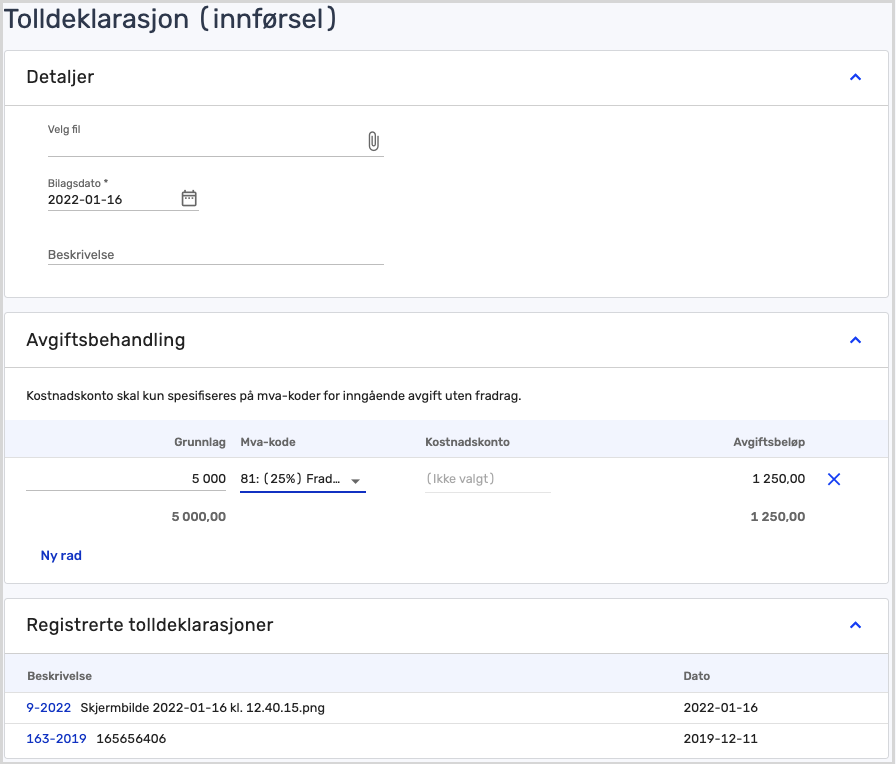Viewport: 896px width, 764px height.
Task: Click the Grunnlag total 5 000,00
Action: pyautogui.click(x=198, y=517)
